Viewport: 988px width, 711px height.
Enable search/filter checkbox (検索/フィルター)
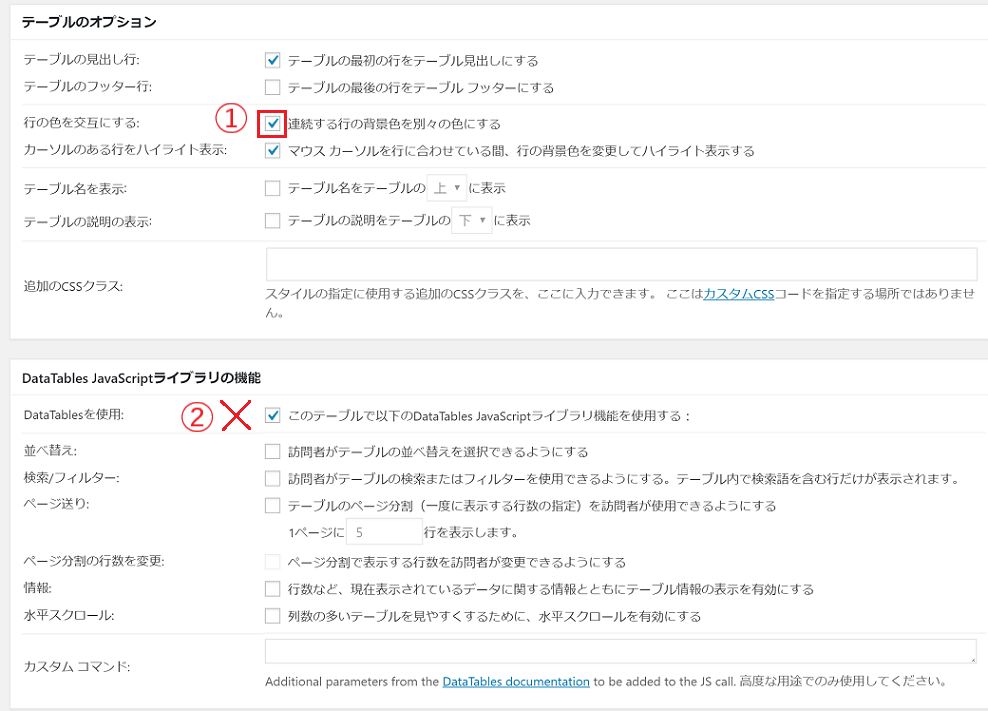coord(272,478)
